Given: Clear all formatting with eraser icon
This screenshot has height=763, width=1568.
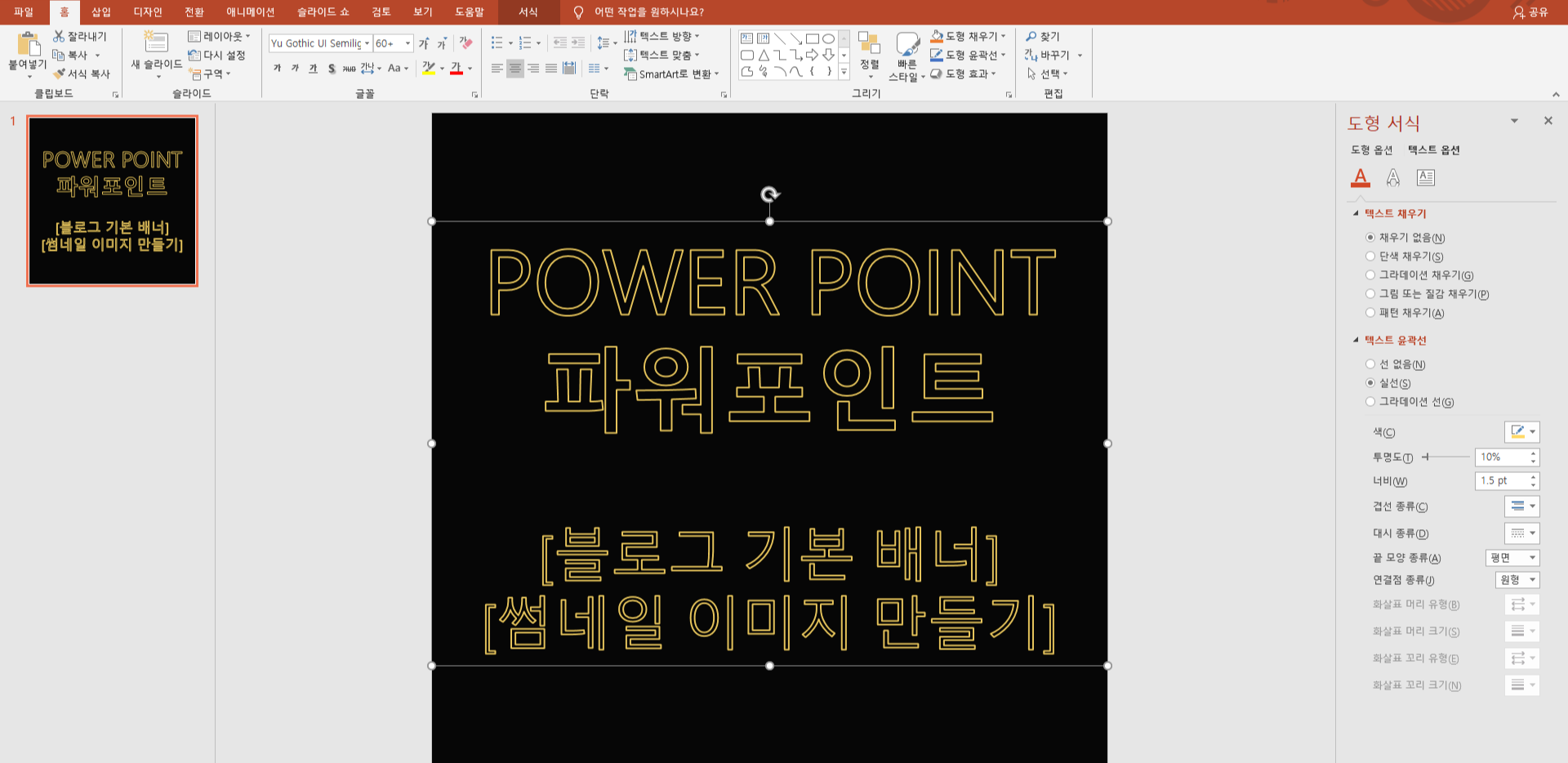Looking at the screenshot, I should pyautogui.click(x=465, y=43).
